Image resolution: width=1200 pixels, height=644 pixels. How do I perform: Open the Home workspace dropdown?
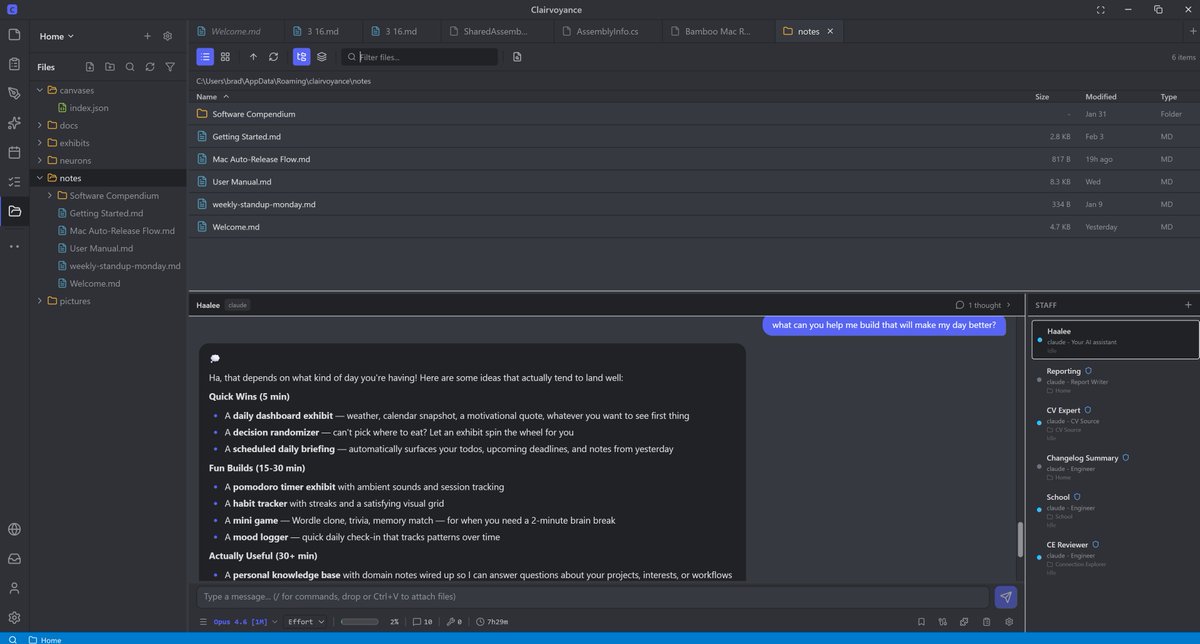click(57, 36)
